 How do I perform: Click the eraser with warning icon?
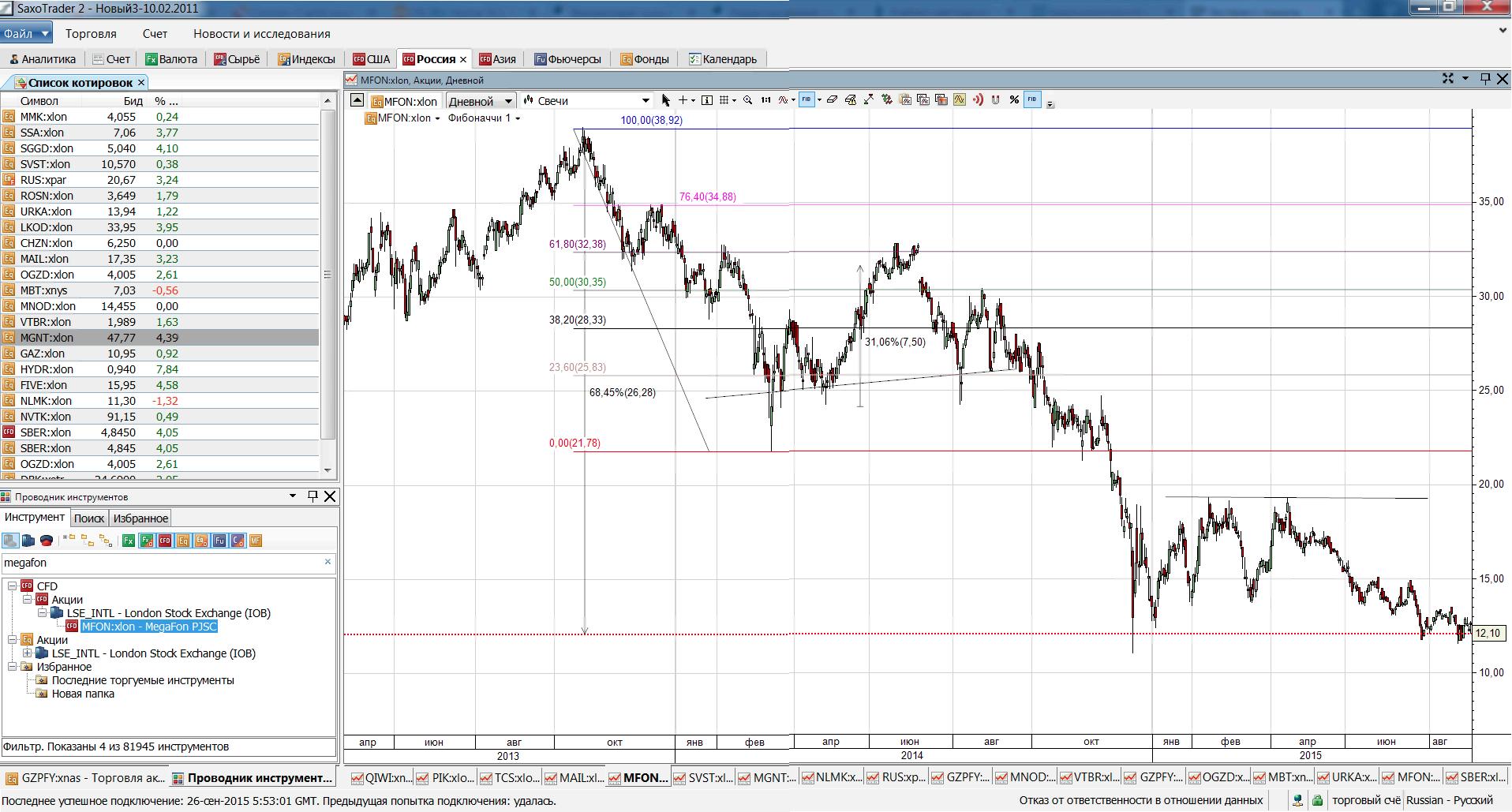(x=850, y=99)
